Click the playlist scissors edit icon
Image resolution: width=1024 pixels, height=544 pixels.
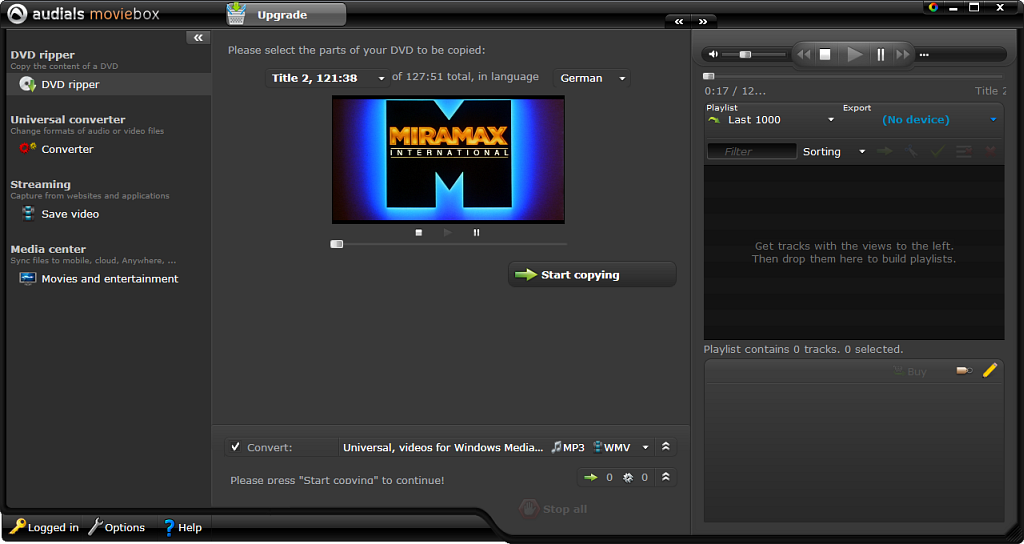(911, 152)
